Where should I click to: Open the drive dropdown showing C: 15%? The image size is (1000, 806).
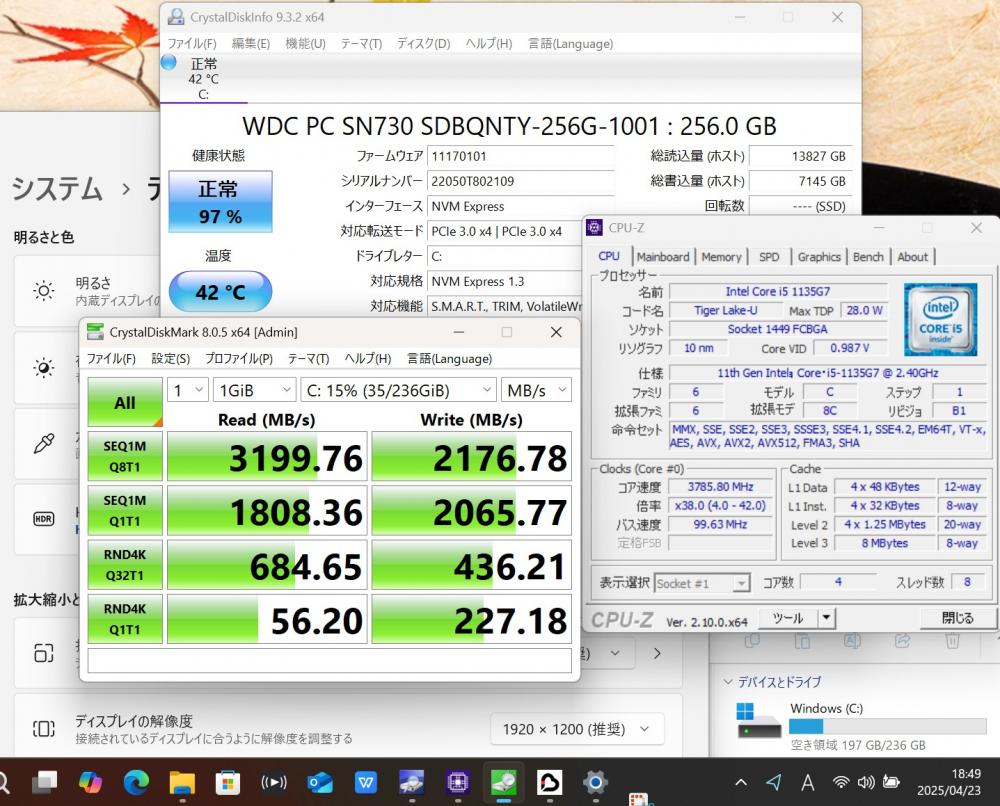pyautogui.click(x=399, y=390)
